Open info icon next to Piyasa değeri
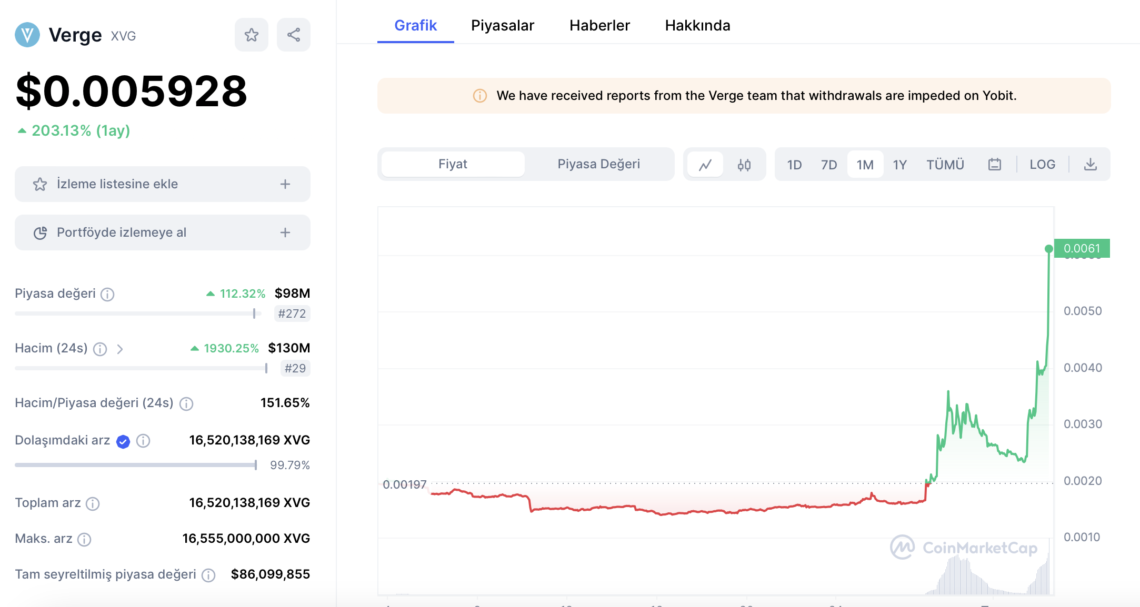The width and height of the screenshot is (1140, 607). point(108,294)
